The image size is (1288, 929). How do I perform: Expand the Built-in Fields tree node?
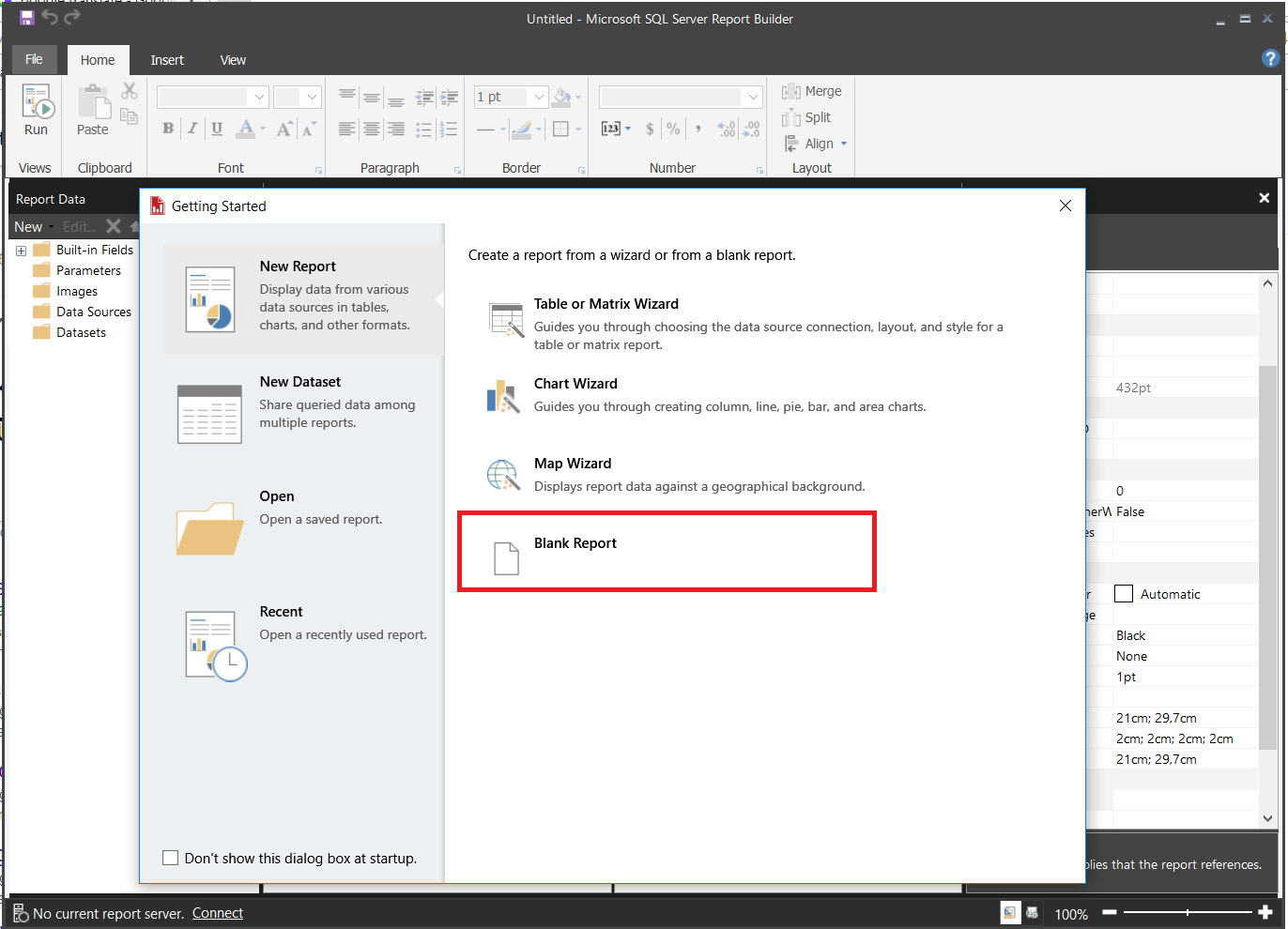click(x=22, y=251)
